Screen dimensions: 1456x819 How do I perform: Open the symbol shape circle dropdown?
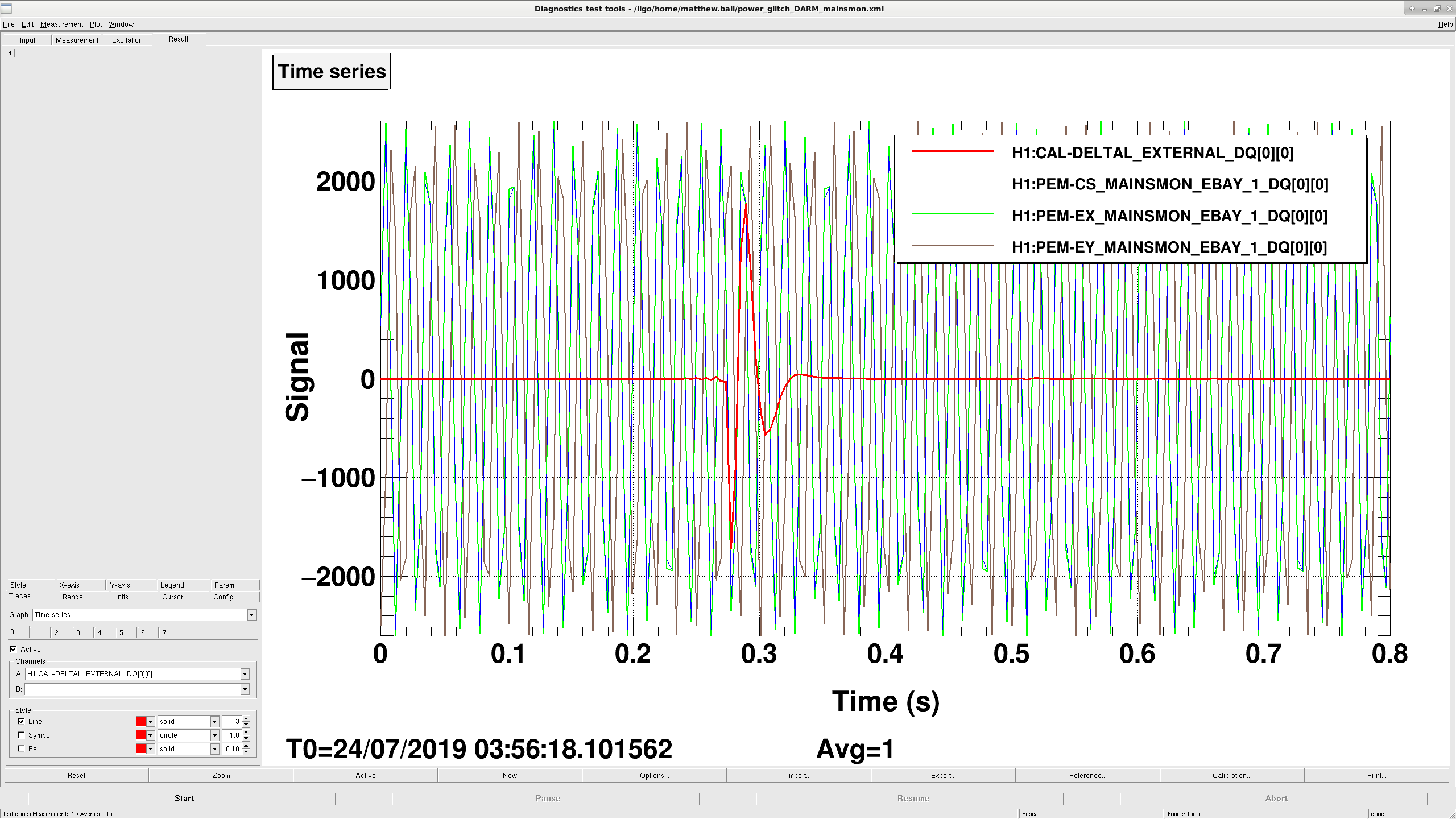214,735
